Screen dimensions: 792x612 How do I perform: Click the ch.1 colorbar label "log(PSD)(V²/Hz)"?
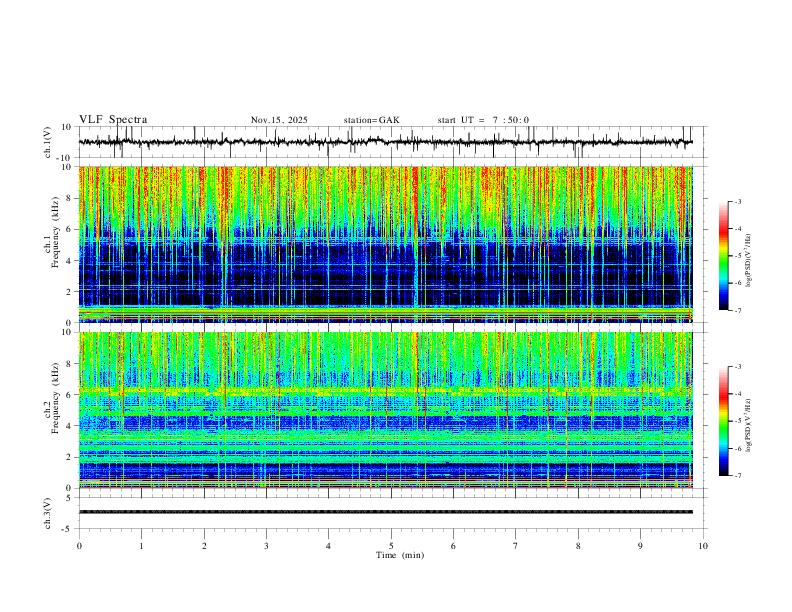(x=749, y=261)
